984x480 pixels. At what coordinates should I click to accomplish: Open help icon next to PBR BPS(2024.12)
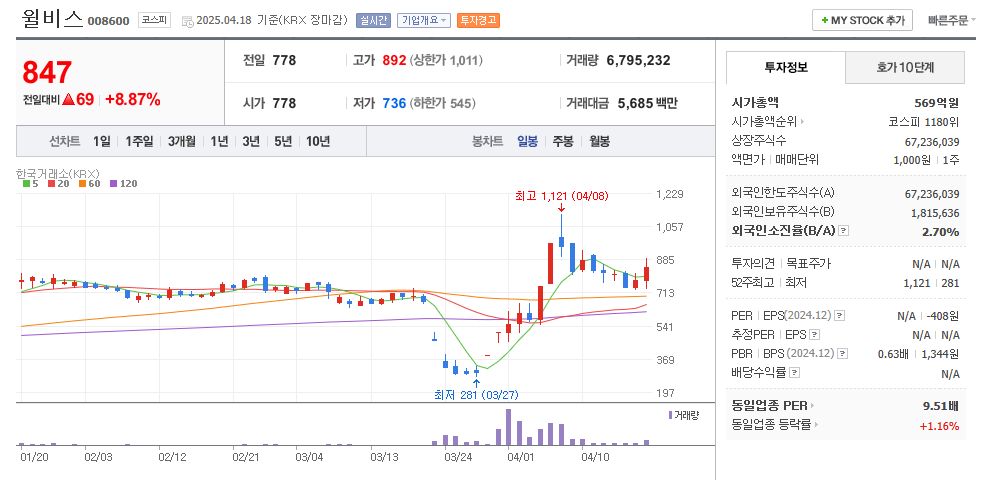coord(843,354)
